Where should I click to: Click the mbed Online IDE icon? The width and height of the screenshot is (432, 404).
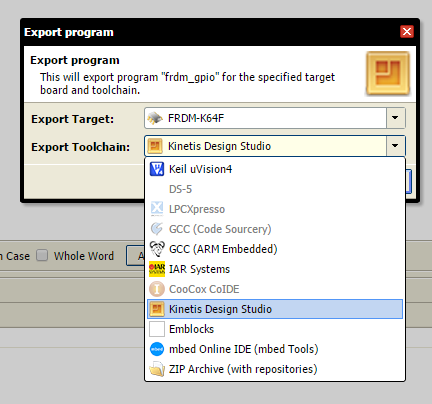click(157, 349)
